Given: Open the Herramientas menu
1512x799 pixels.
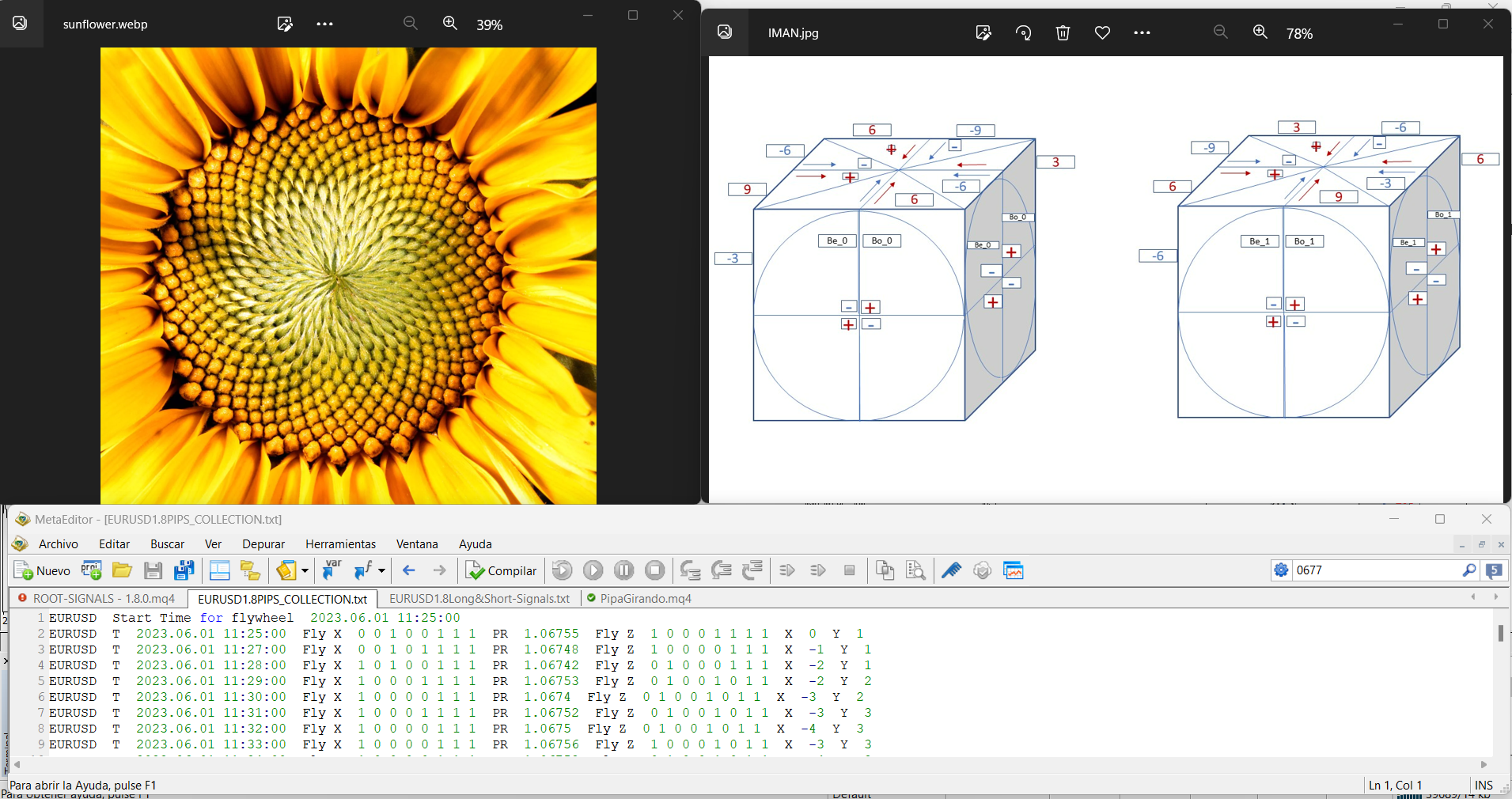Looking at the screenshot, I should [x=340, y=543].
